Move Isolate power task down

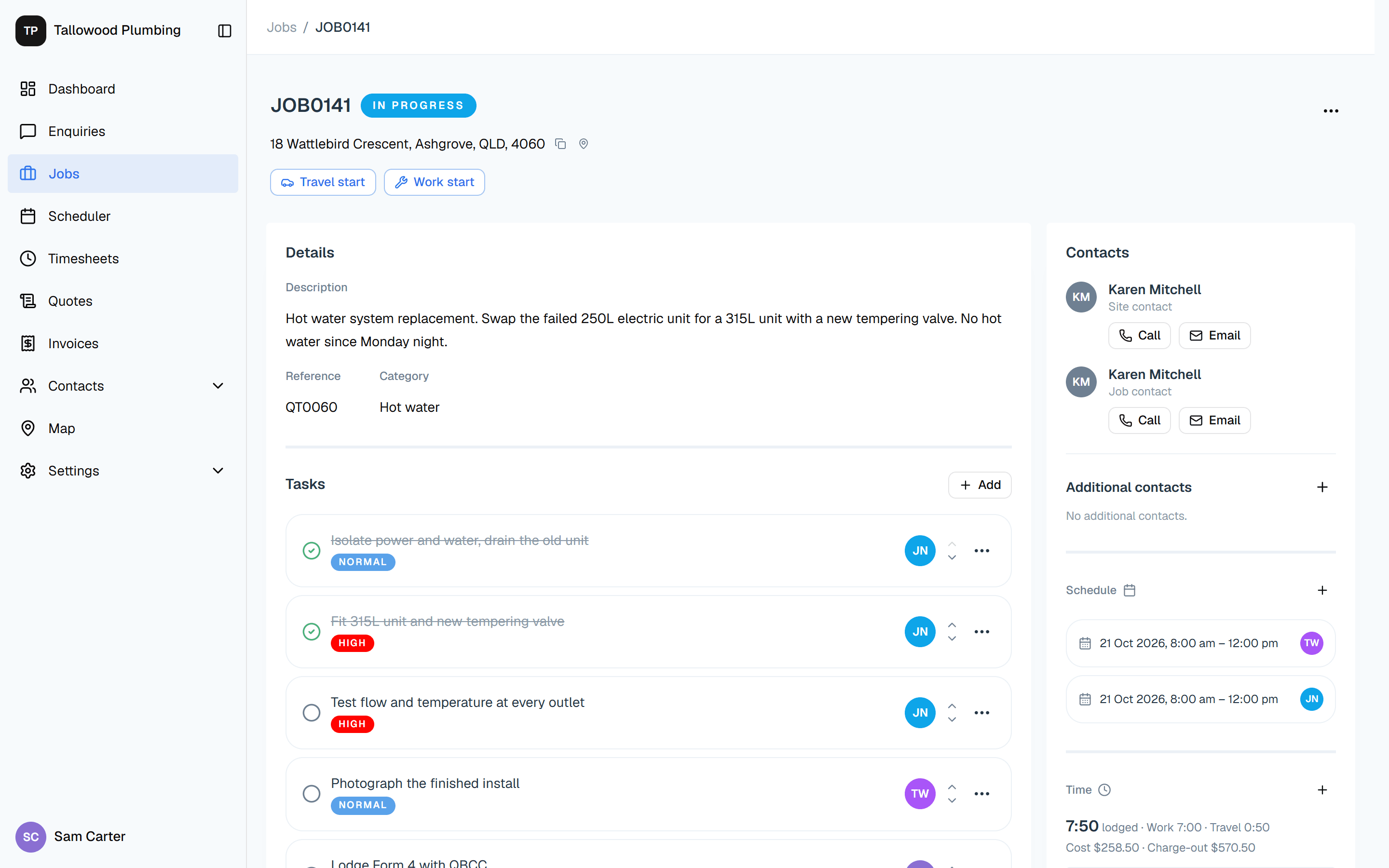952,557
